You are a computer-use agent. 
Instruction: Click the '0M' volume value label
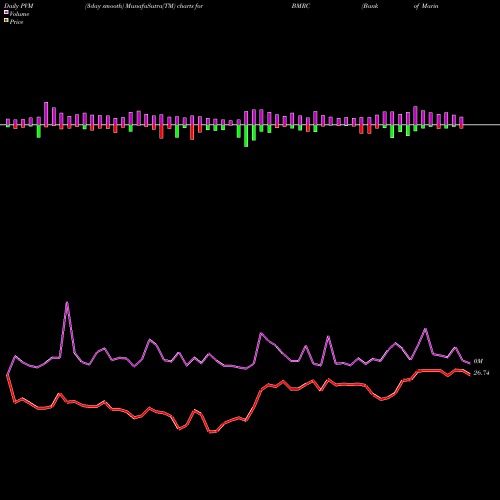click(478, 361)
